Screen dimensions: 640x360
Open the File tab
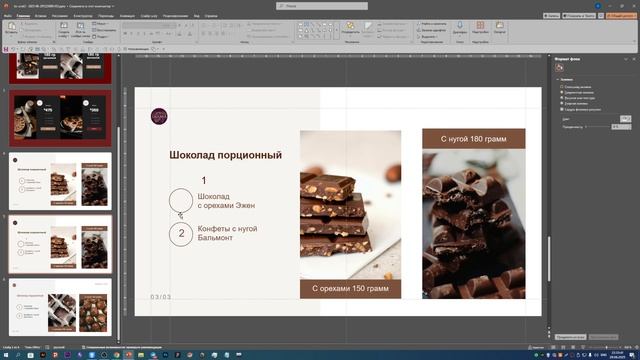pos(7,16)
